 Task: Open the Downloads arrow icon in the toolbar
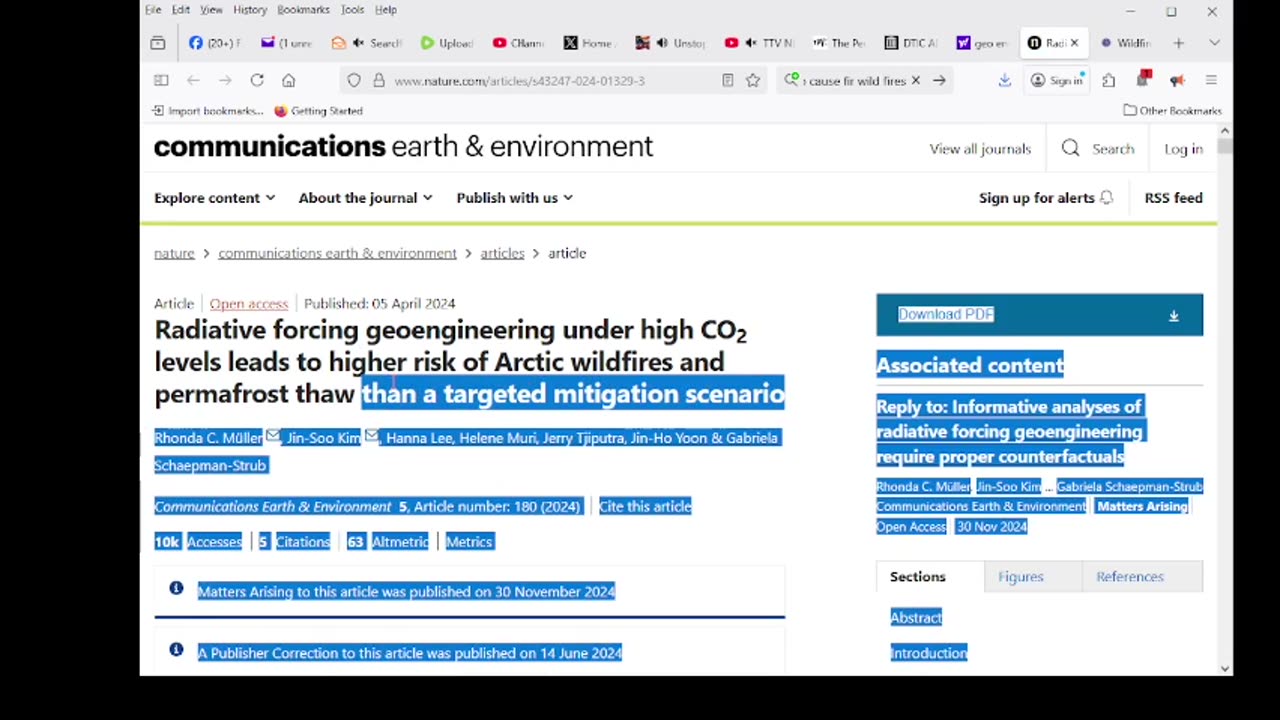point(1004,80)
